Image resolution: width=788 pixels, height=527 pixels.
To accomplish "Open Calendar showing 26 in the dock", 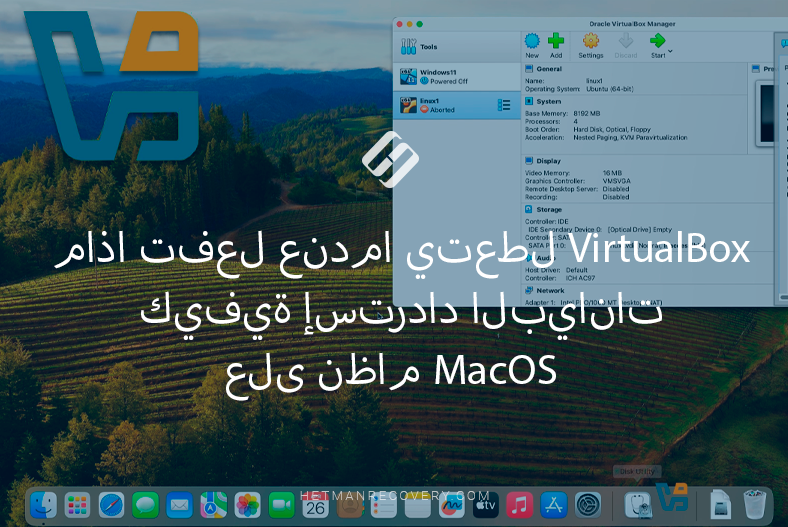I will click(x=316, y=505).
